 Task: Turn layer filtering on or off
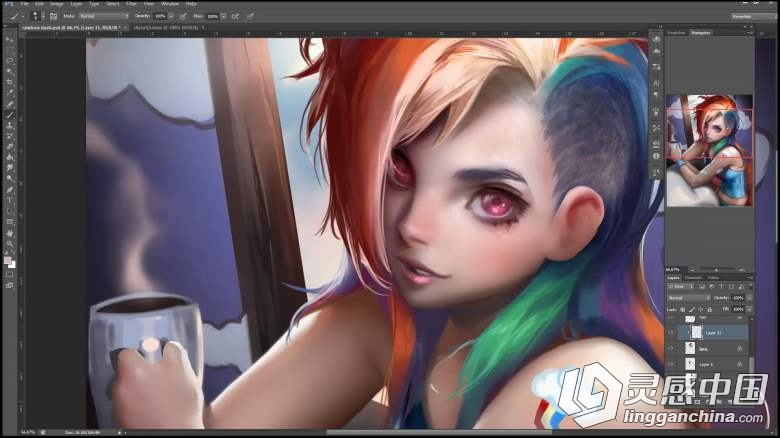751,287
